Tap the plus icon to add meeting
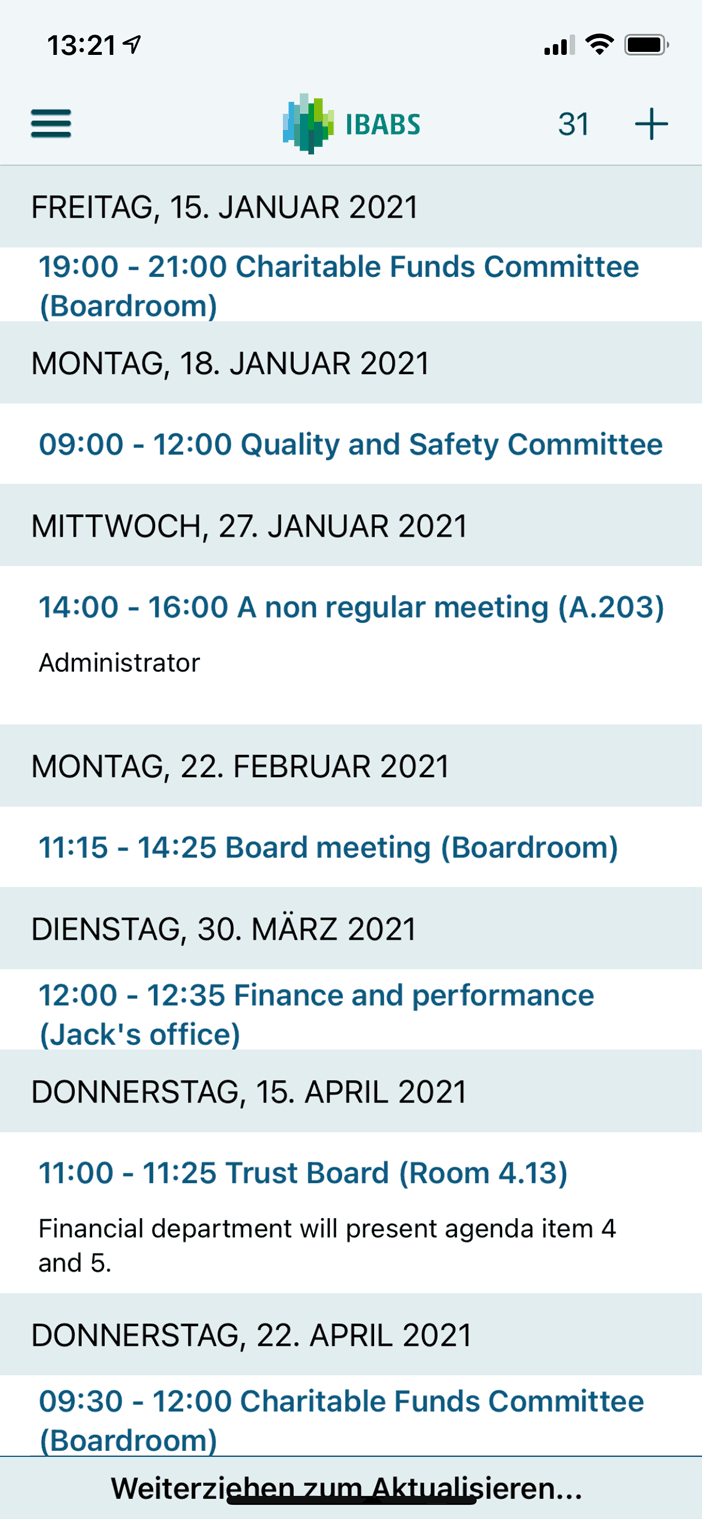Screen dimensions: 702x1519 (651, 124)
